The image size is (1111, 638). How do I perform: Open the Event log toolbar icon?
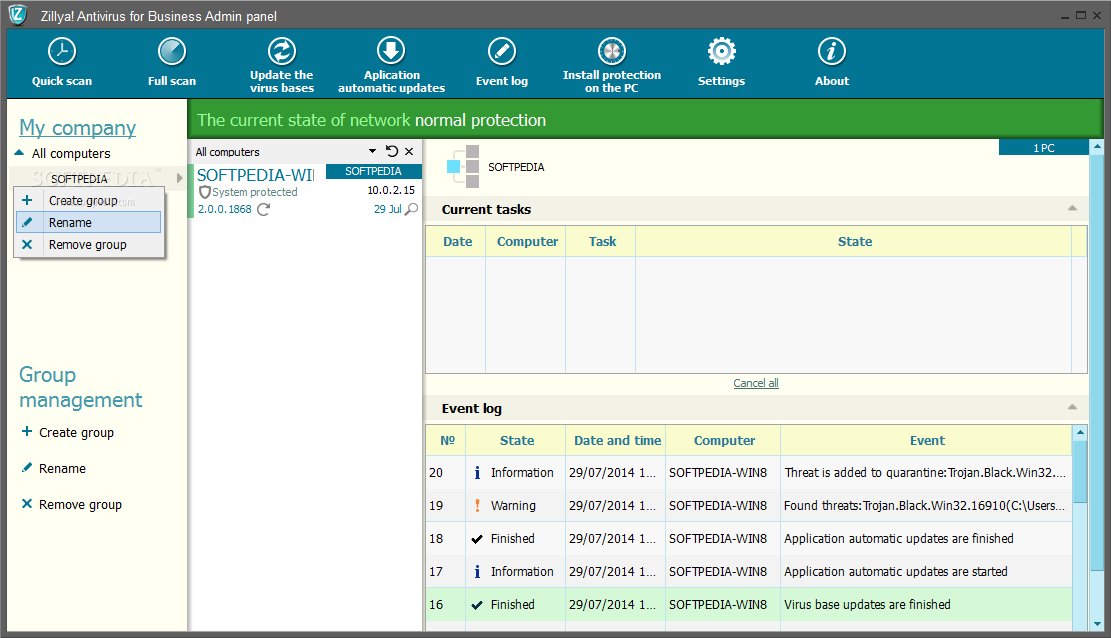click(502, 52)
